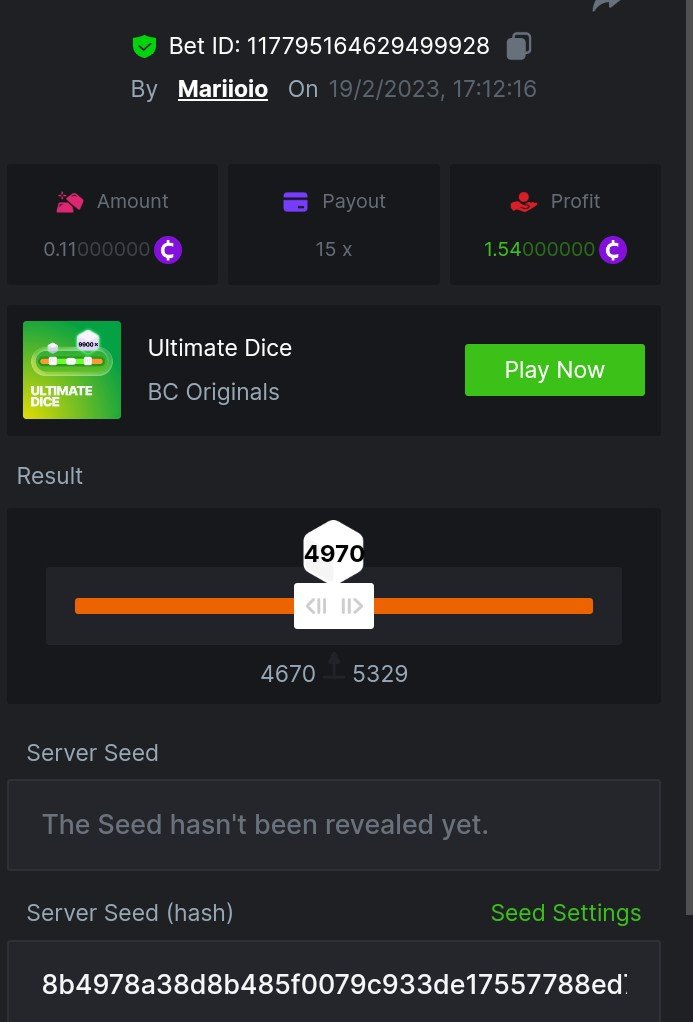Click the hexagon result marker 4970

pyautogui.click(x=334, y=552)
